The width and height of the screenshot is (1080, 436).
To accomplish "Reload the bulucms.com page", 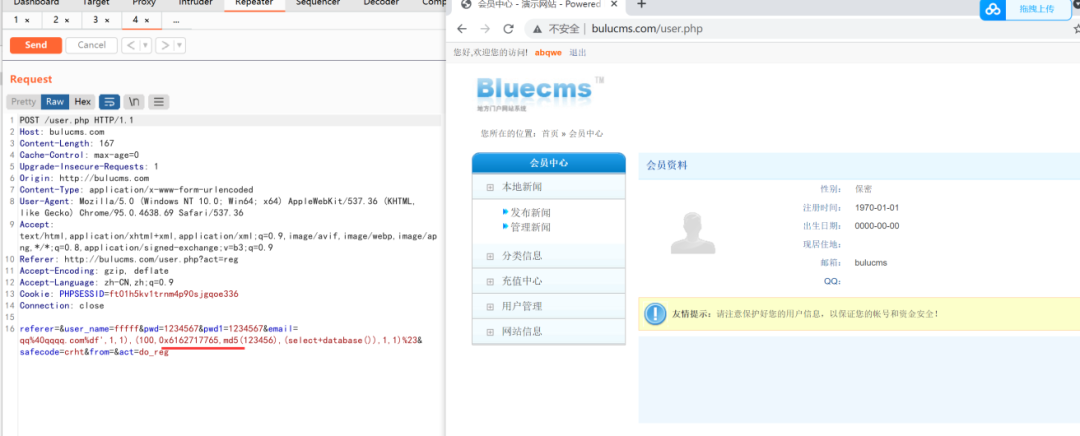I will point(508,29).
